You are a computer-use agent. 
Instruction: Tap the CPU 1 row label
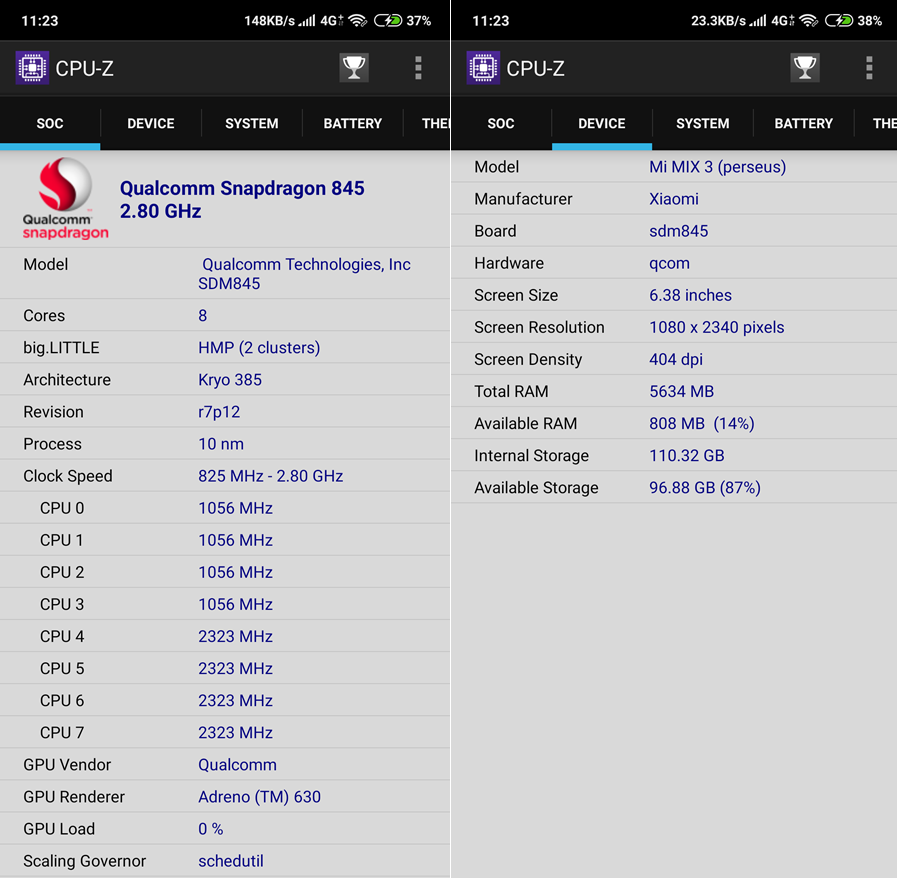tap(61, 540)
